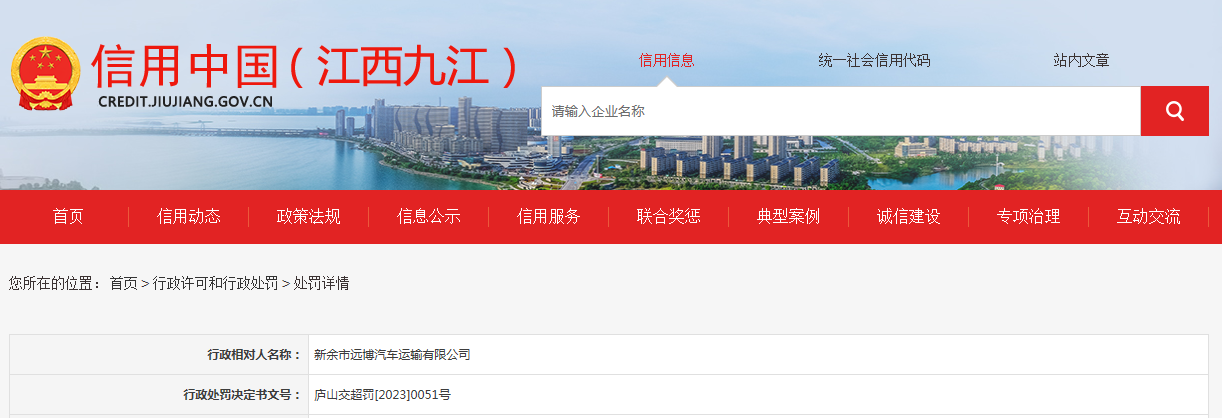The width and height of the screenshot is (1222, 418).
Task: Go to 专项治理 section
Action: [x=1028, y=216]
